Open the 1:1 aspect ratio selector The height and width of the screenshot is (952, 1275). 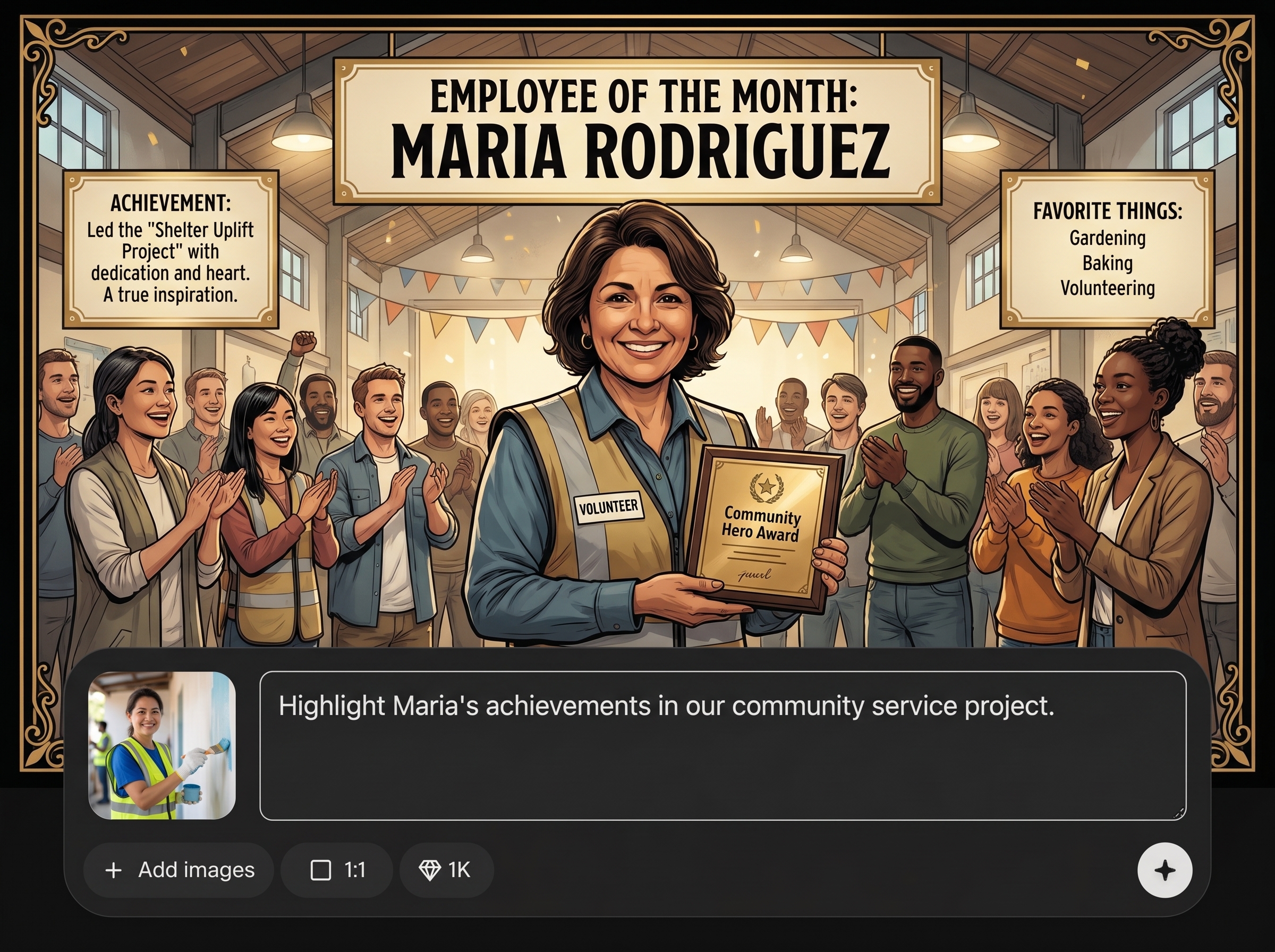click(336, 870)
